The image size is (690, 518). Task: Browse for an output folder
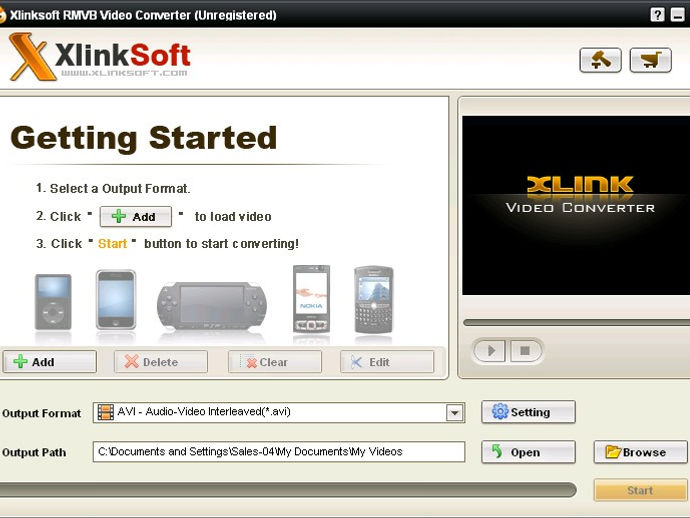tap(640, 452)
